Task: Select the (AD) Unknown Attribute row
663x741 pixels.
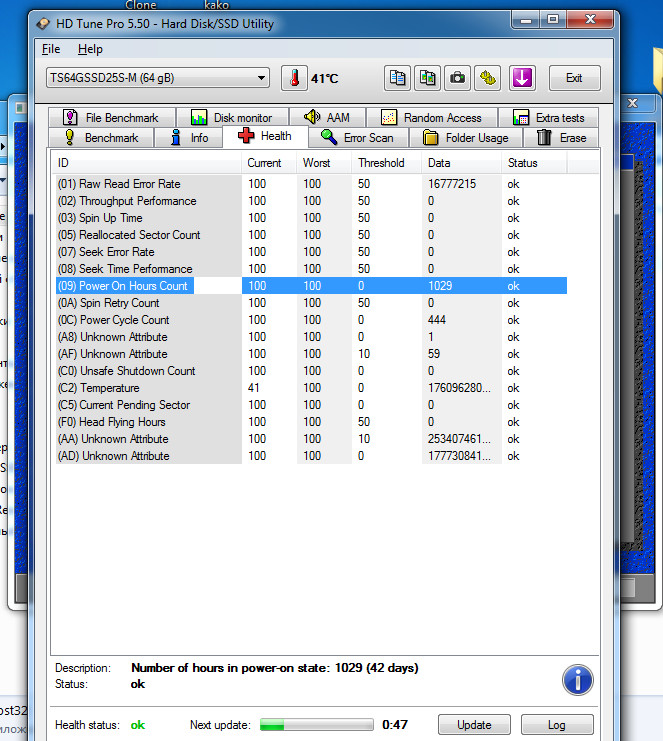Action: 311,456
